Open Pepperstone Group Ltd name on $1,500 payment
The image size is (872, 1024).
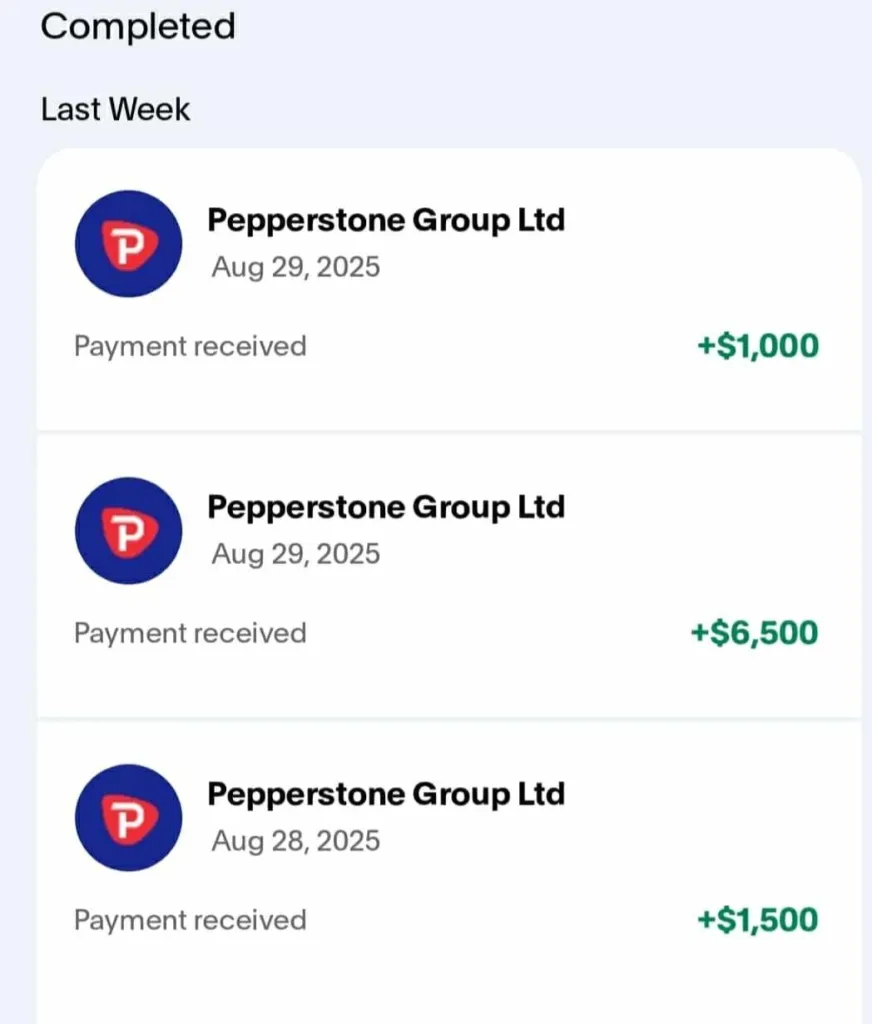tap(385, 793)
